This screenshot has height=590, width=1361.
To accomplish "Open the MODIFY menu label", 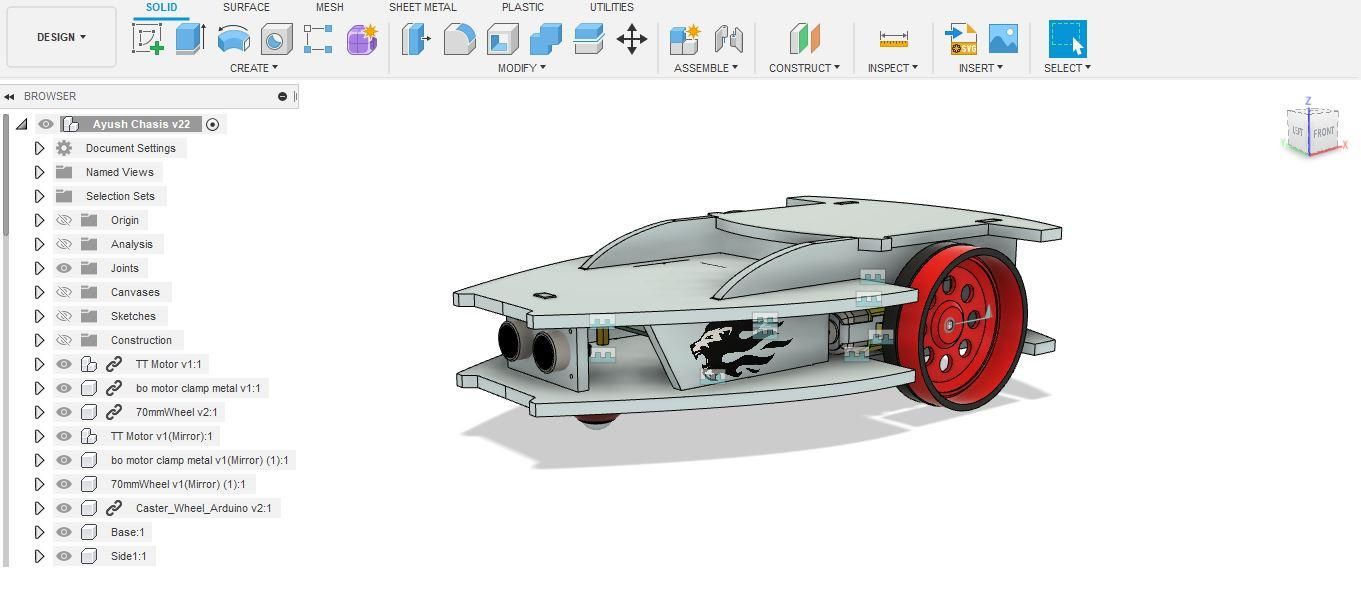I will [x=522, y=68].
